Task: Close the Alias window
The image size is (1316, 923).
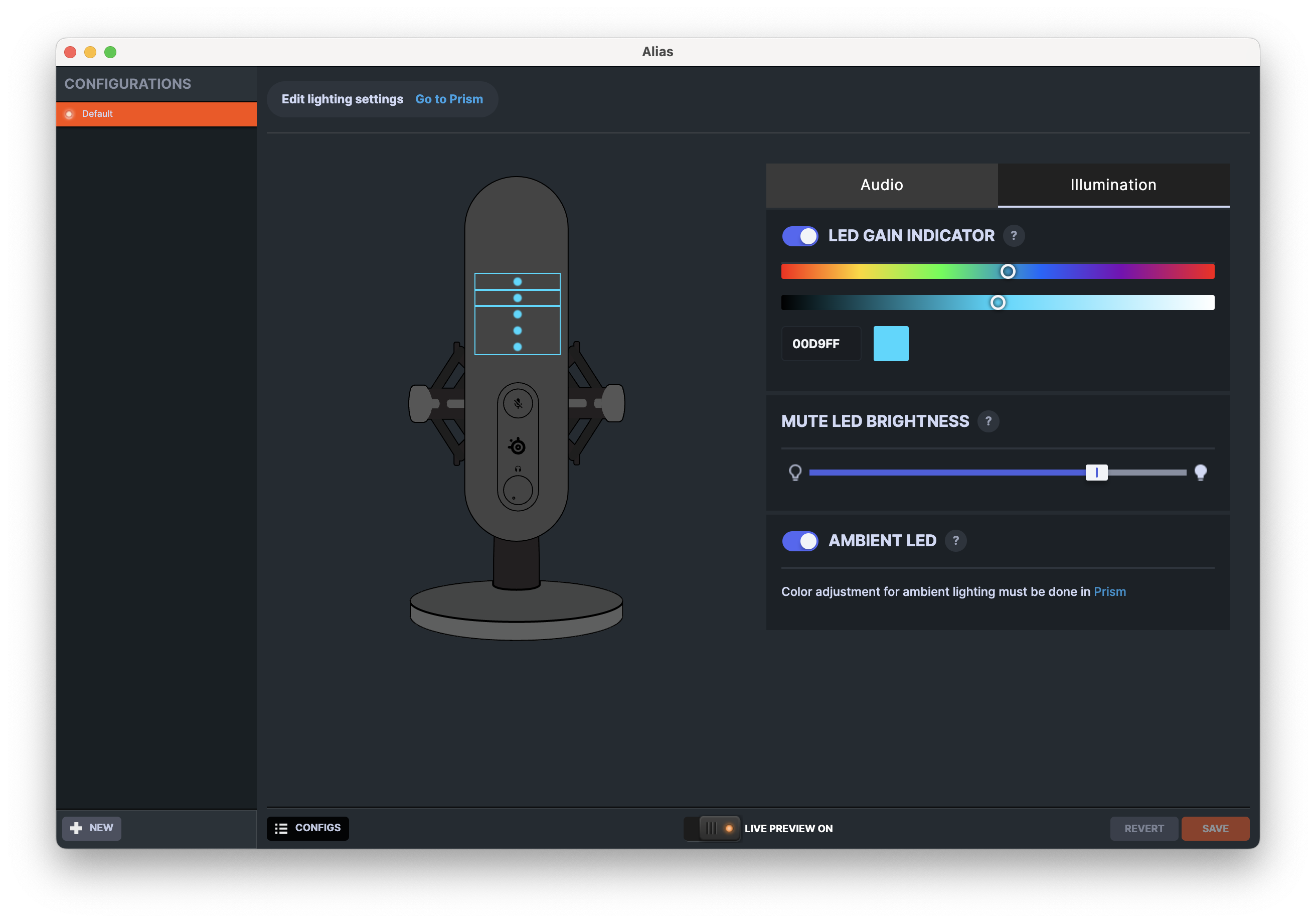Action: [x=71, y=52]
